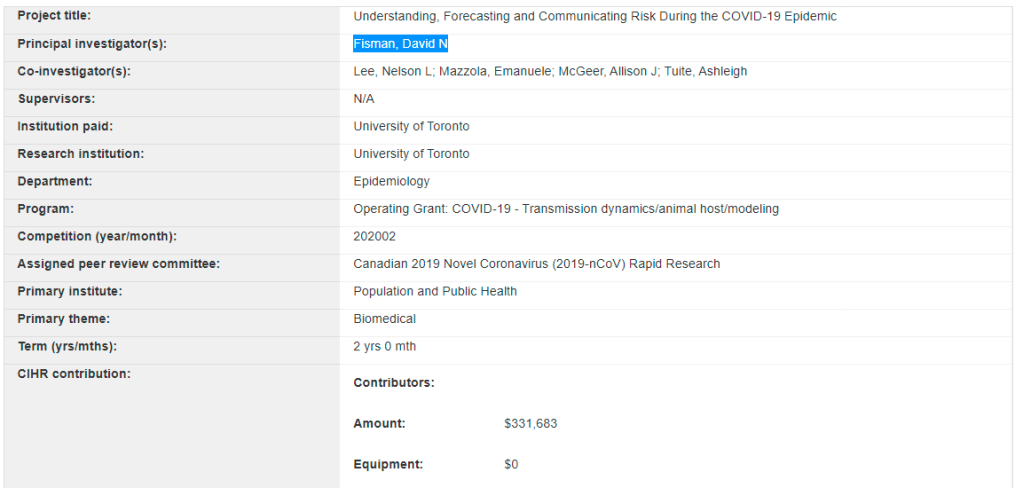Click University of Toronto in Institution paid row

click(x=411, y=127)
